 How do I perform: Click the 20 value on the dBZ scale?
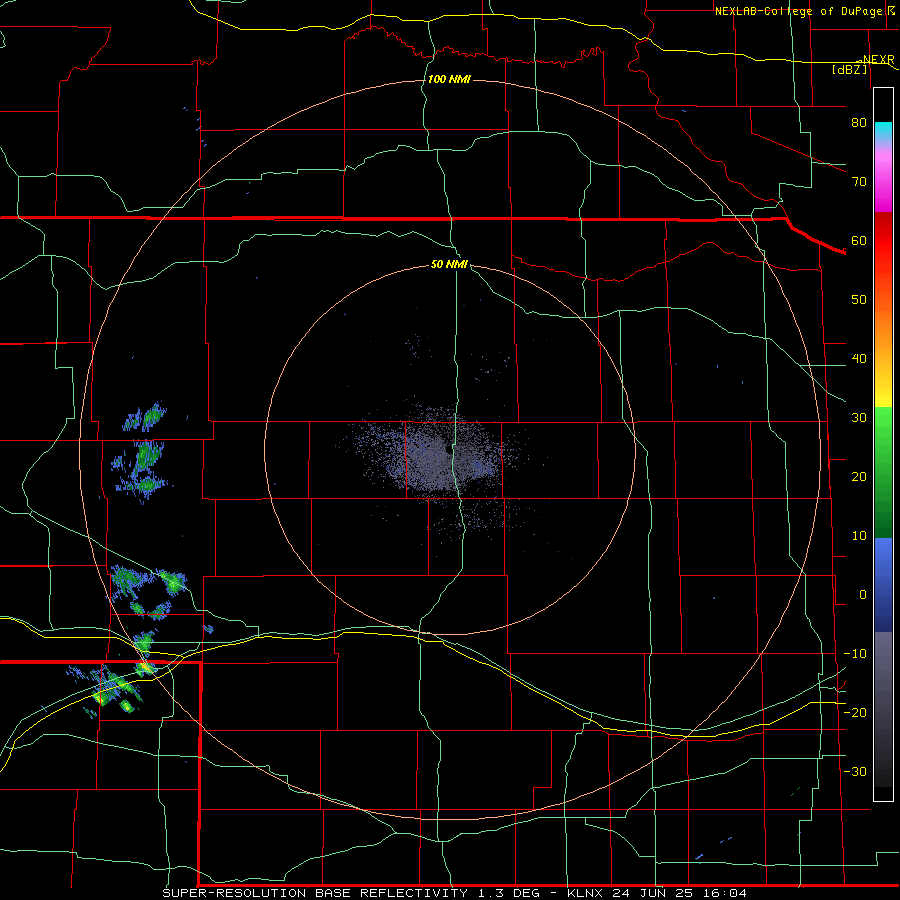859,476
